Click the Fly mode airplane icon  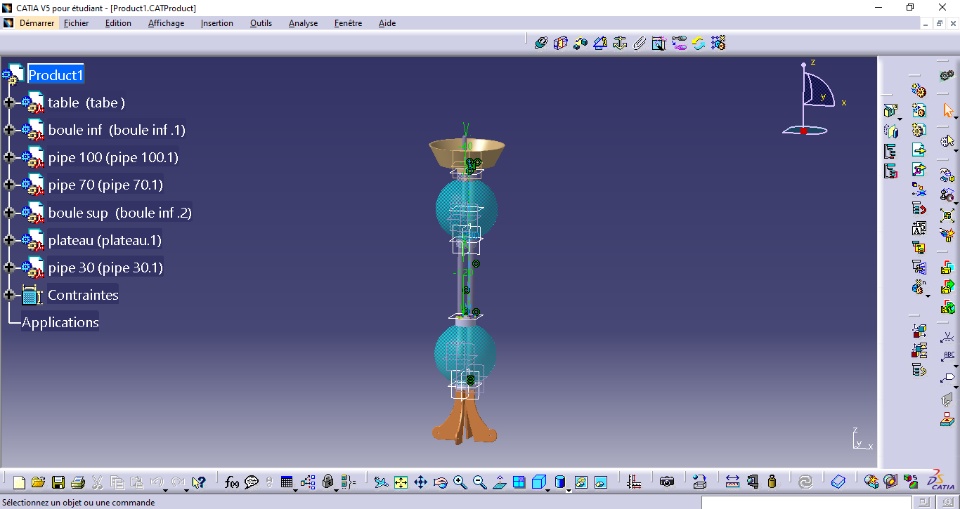(x=381, y=483)
